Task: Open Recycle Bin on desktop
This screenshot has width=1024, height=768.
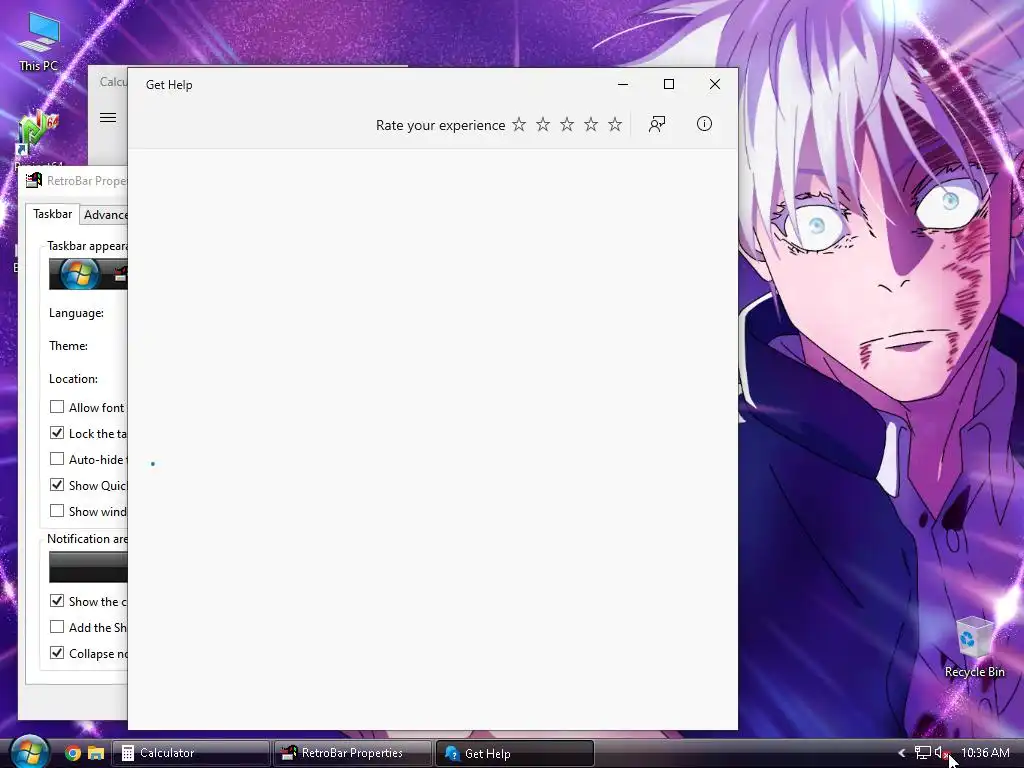Action: coord(974,647)
